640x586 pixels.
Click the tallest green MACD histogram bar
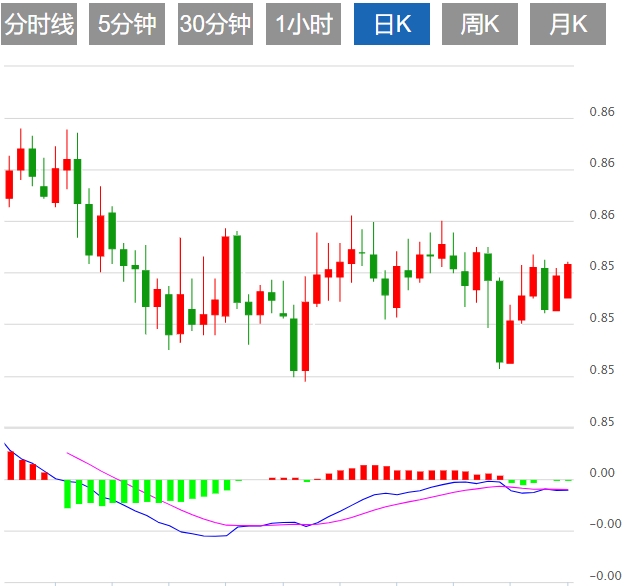[68, 494]
